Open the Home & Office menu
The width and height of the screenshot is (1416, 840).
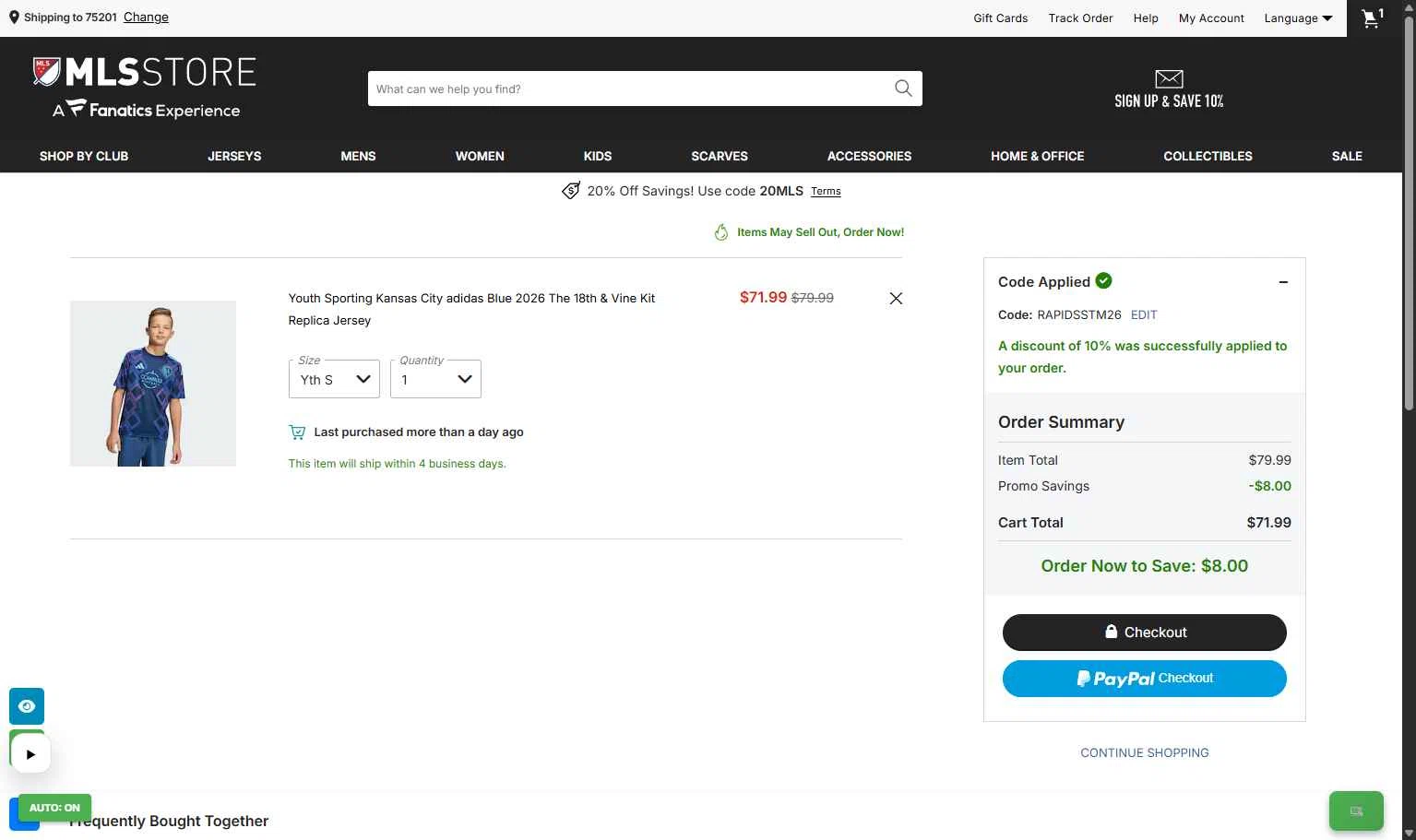point(1038,156)
